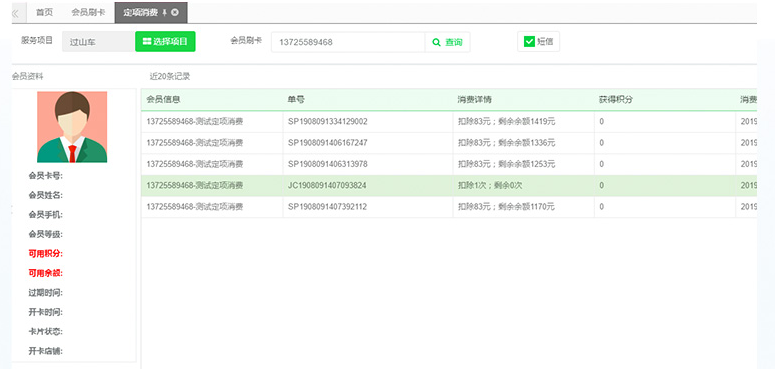
Task: Click the 可用余额 red label
Action: coord(46,273)
